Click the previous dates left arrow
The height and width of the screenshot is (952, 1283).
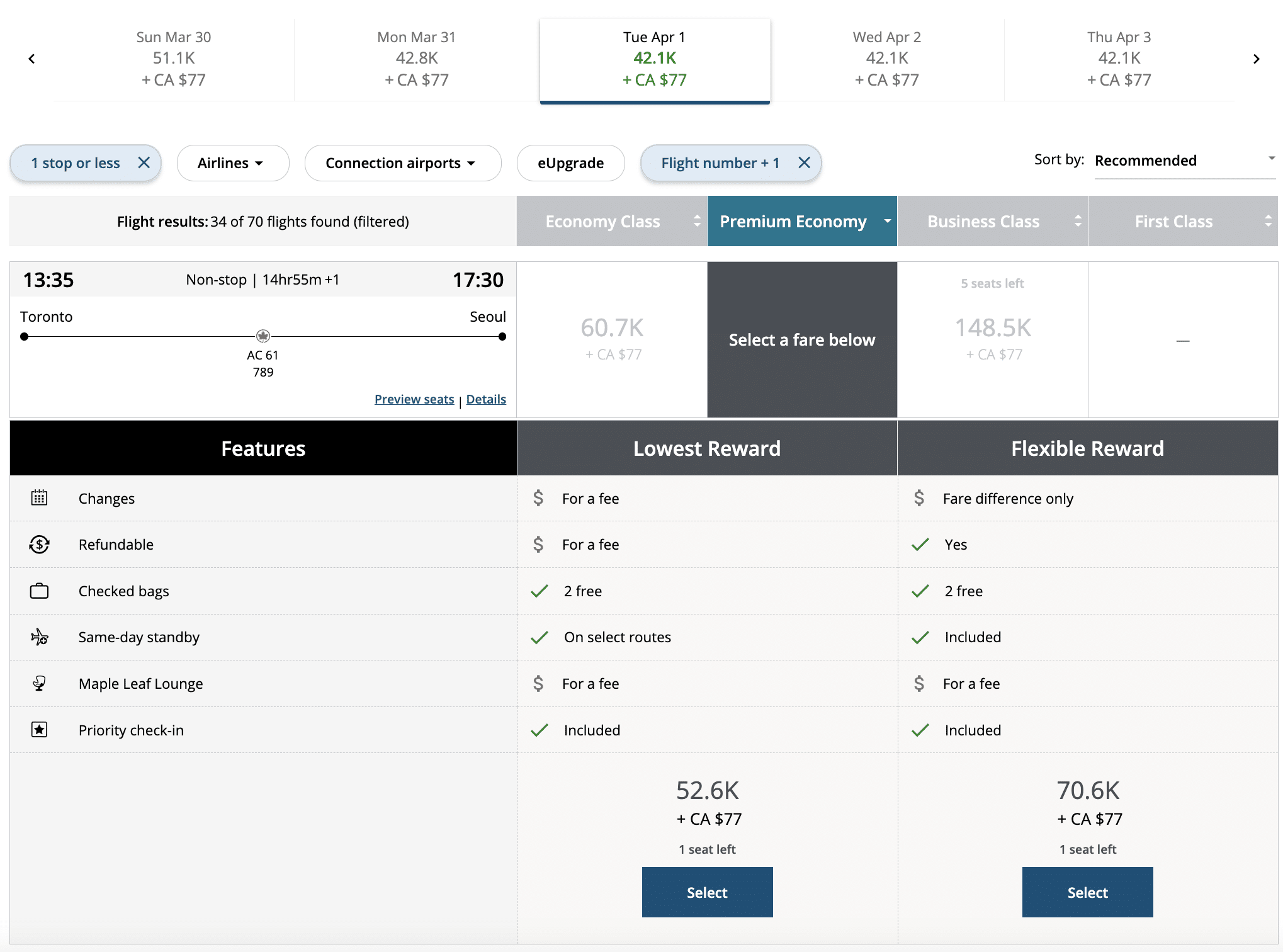click(x=31, y=59)
